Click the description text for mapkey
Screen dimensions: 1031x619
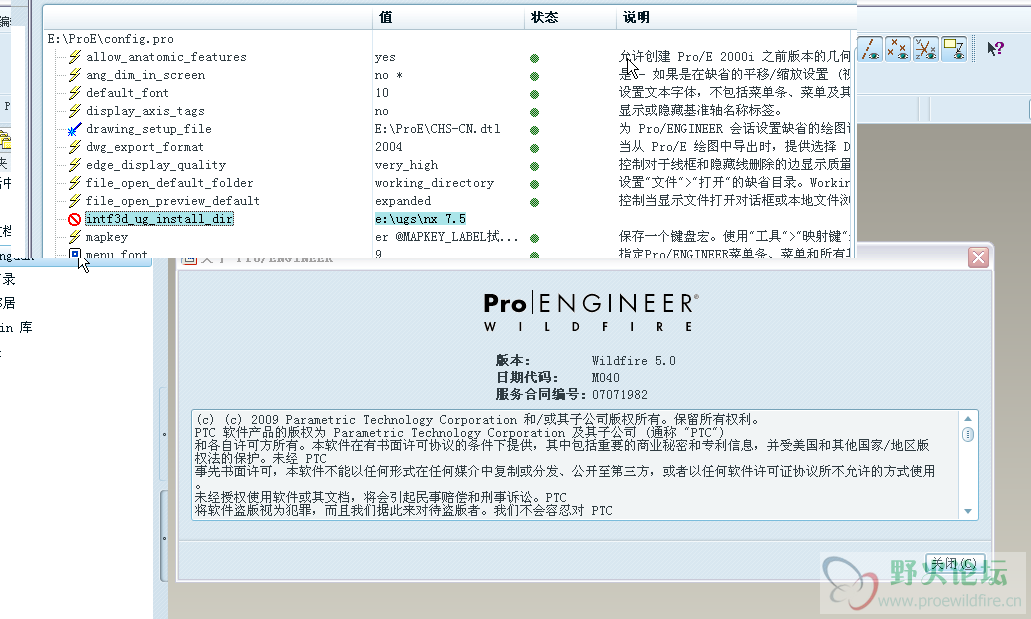(734, 236)
